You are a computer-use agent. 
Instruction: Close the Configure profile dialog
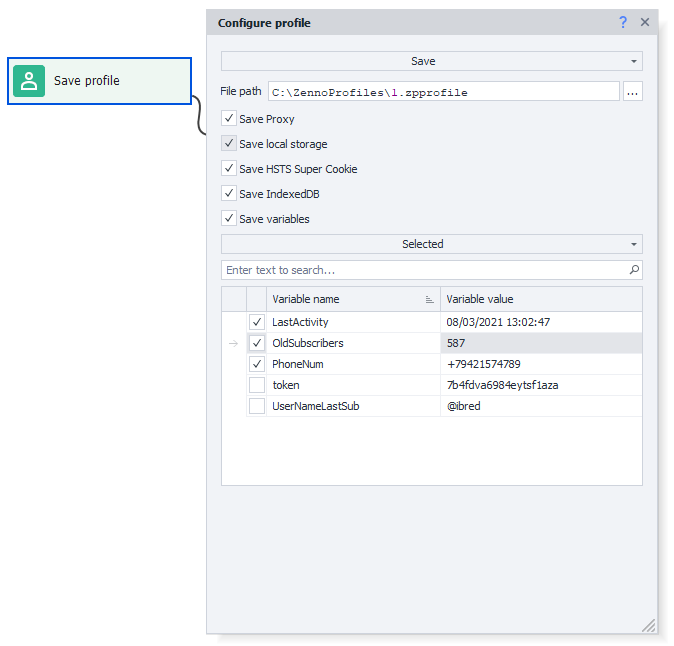pos(645,22)
